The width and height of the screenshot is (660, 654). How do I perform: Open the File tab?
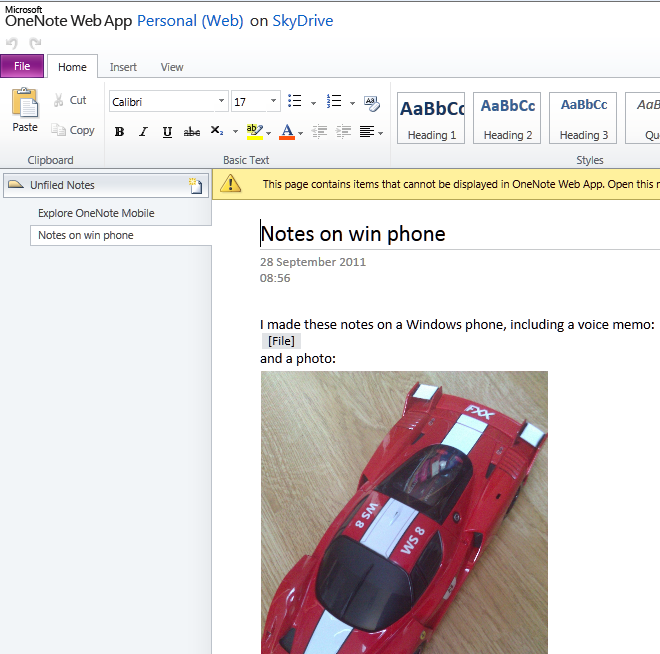[22, 66]
